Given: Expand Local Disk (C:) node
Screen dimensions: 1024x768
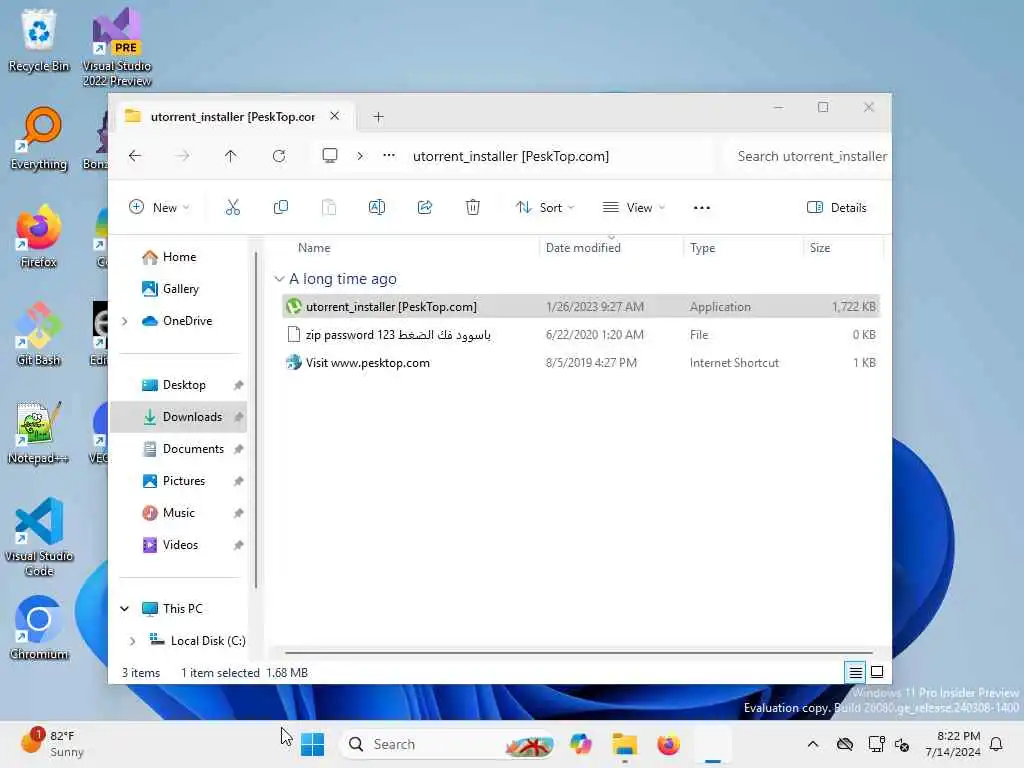Looking at the screenshot, I should (x=133, y=641).
